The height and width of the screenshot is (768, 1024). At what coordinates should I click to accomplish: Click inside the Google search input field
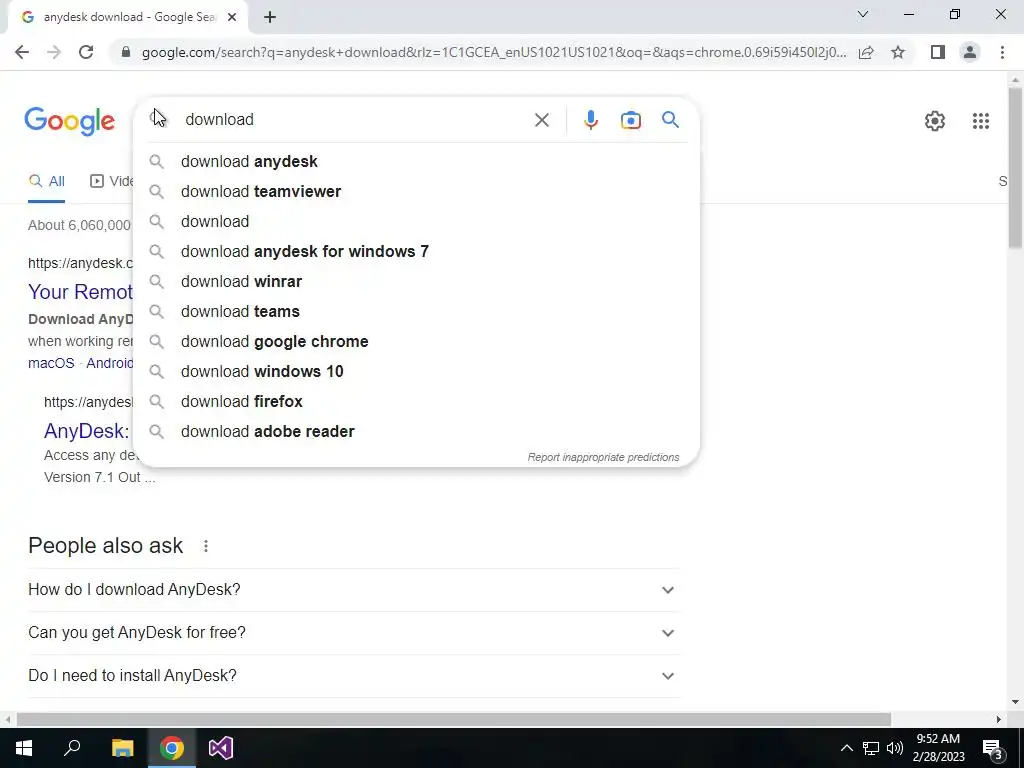(353, 120)
